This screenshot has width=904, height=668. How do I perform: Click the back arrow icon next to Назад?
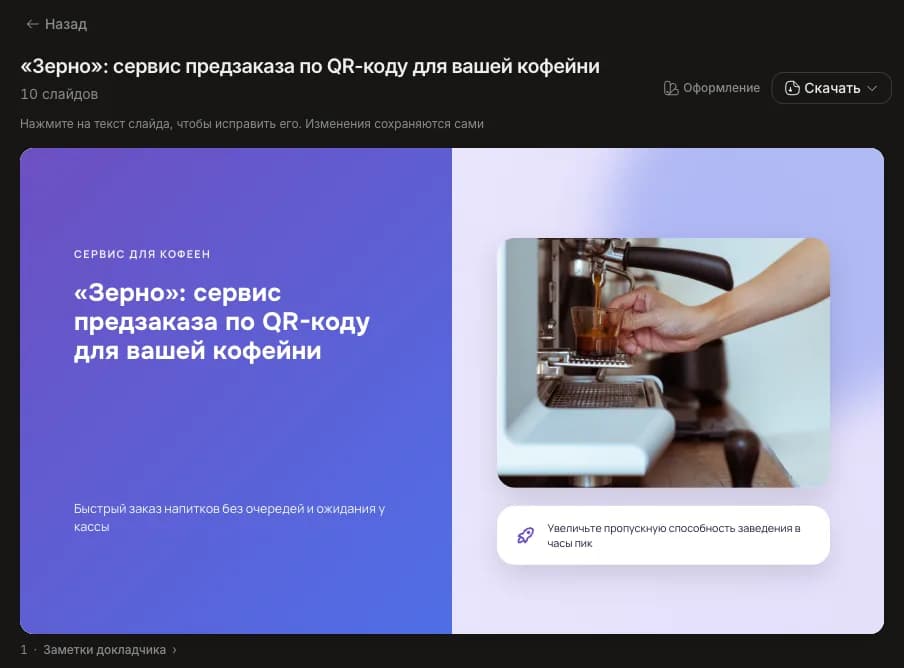pos(32,24)
